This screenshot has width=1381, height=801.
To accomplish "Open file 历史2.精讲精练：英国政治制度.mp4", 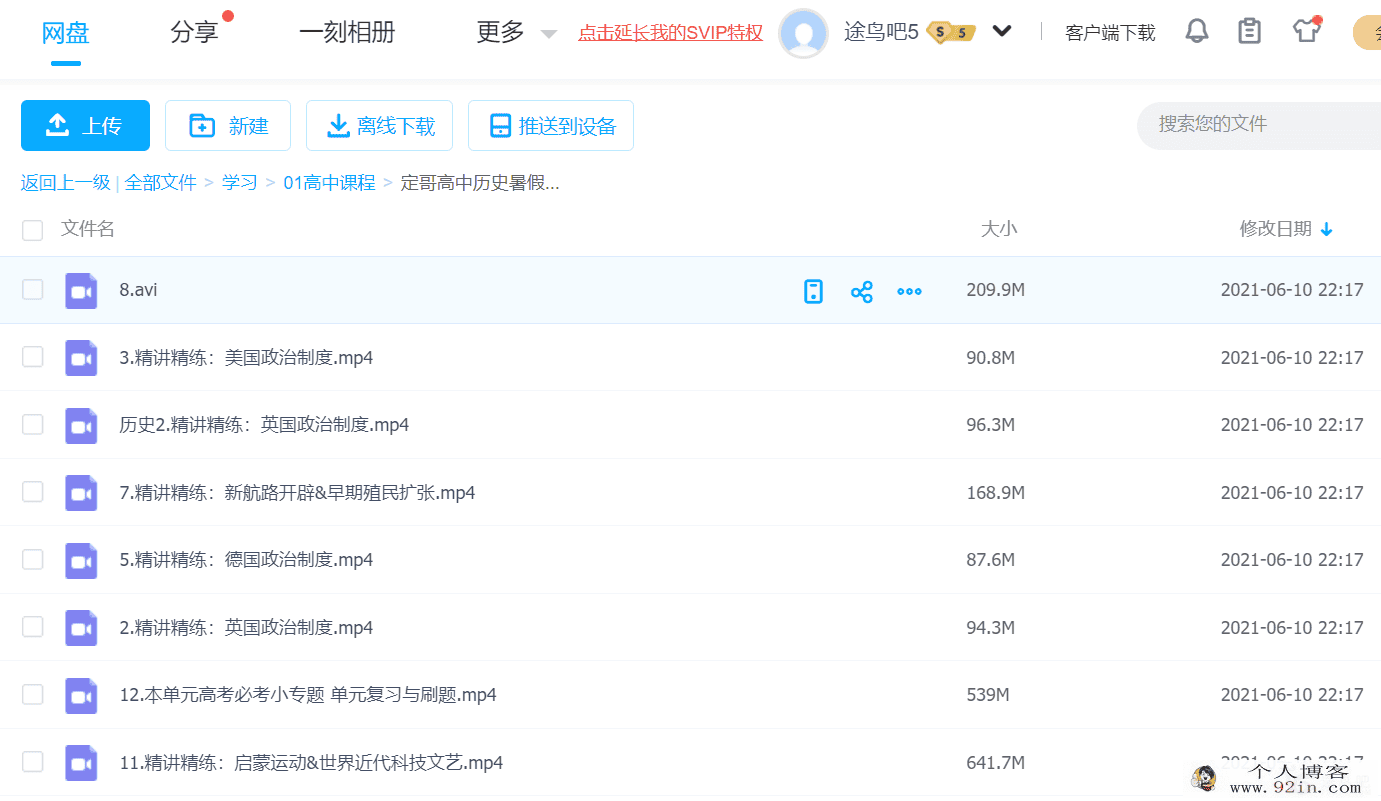I will click(264, 425).
